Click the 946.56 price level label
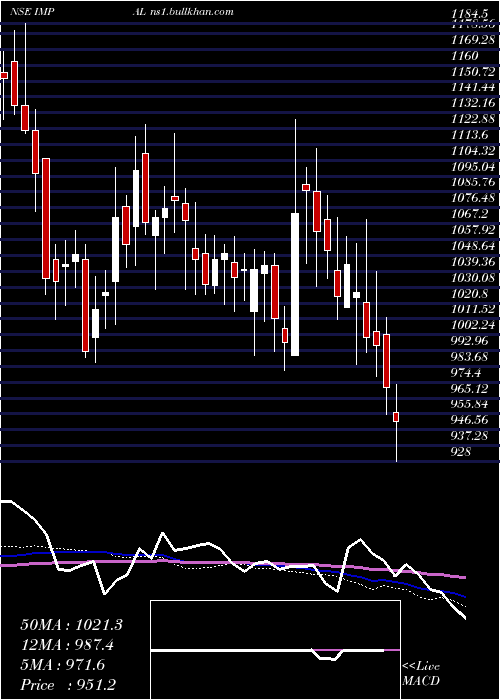The width and height of the screenshot is (500, 700). pyautogui.click(x=470, y=420)
